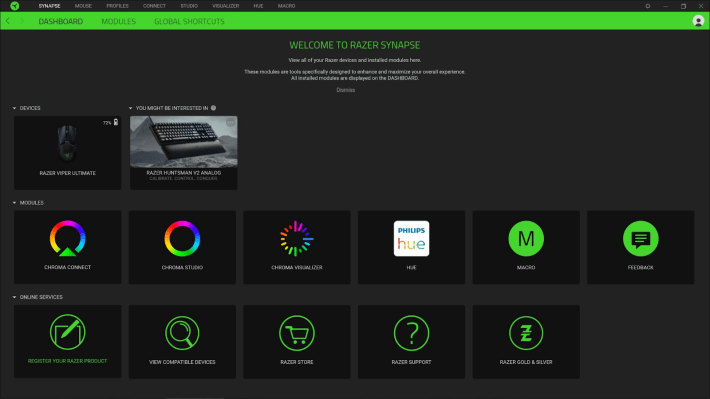The width and height of the screenshot is (710, 399).
Task: Collapse the Online Services section
Action: (14, 297)
